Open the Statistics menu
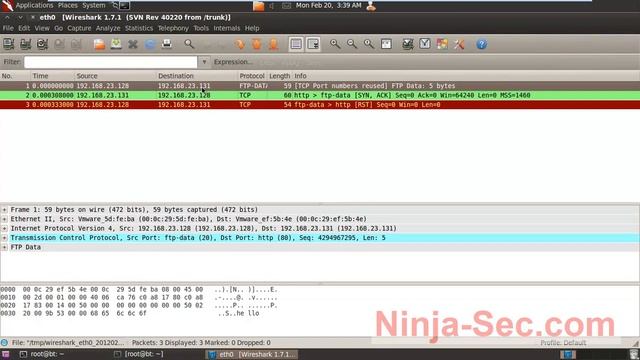The width and height of the screenshot is (640, 360). (x=139, y=28)
